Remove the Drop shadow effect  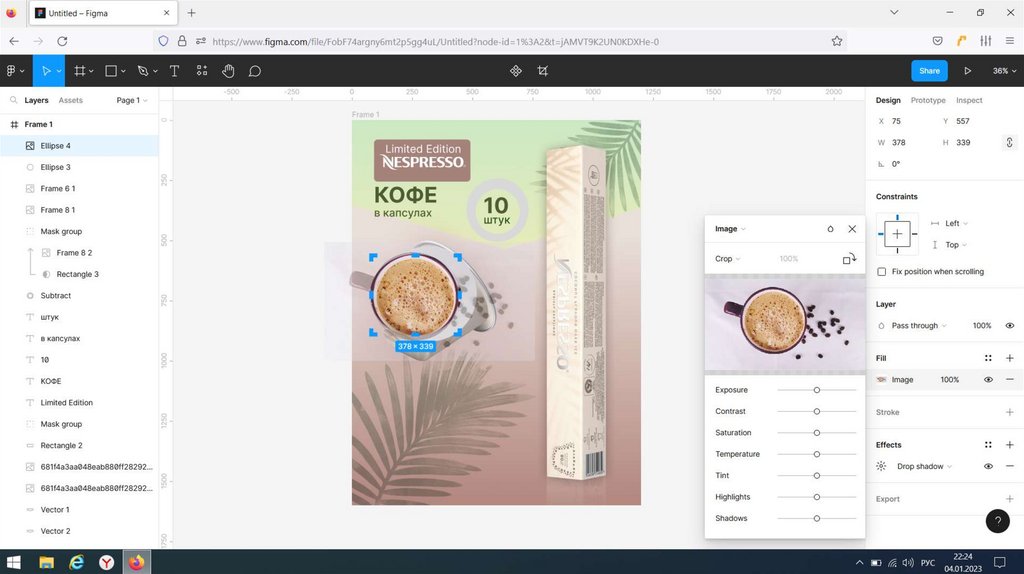coord(1010,466)
